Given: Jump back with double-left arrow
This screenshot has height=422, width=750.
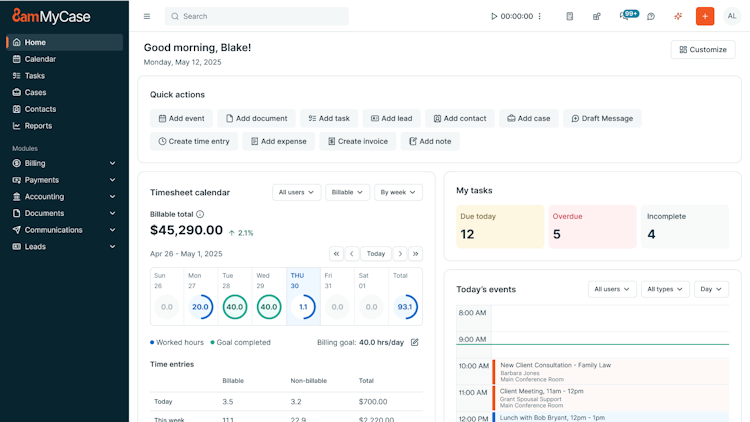Looking at the screenshot, I should coord(336,254).
